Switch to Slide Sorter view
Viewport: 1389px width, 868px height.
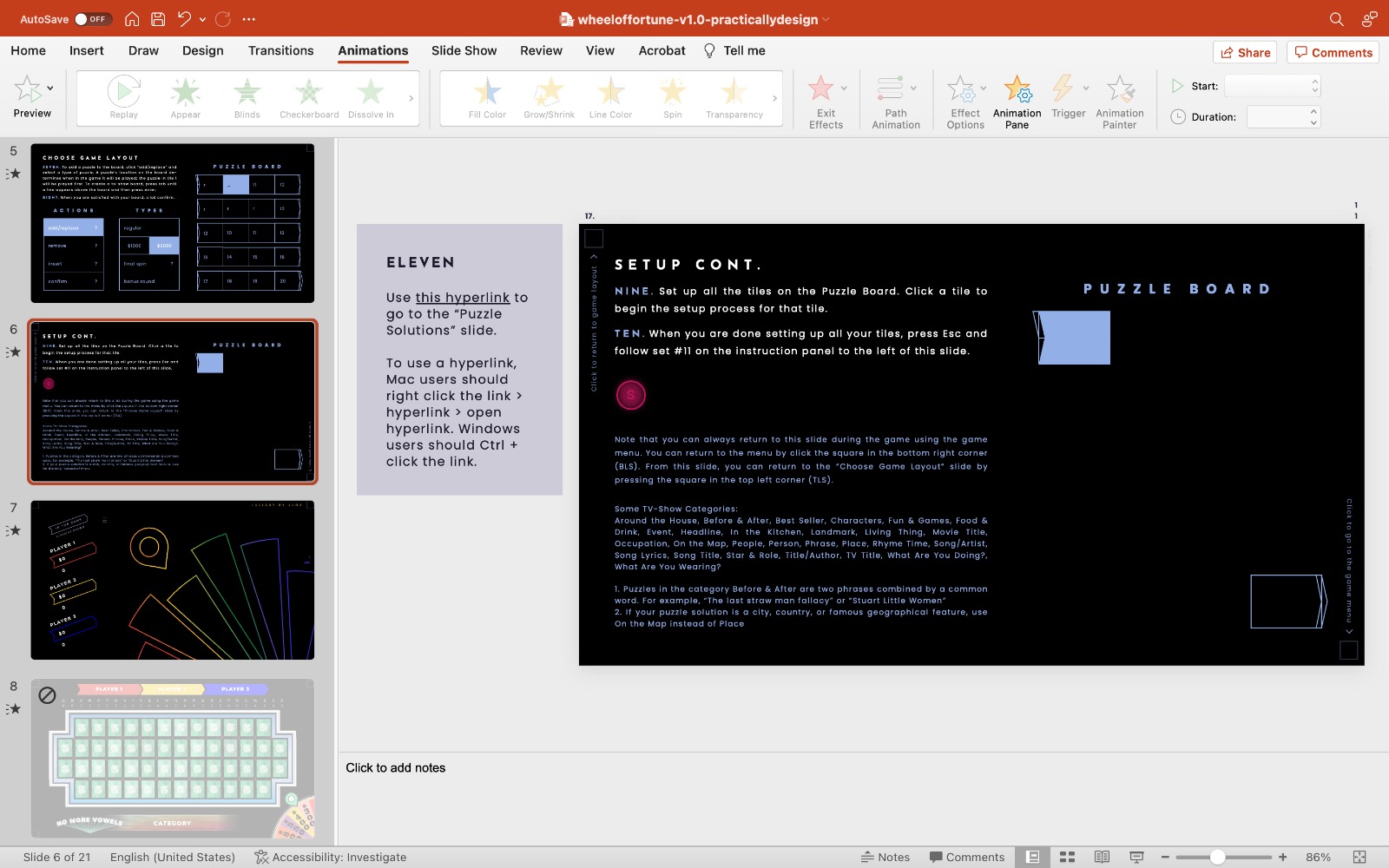(x=1067, y=857)
